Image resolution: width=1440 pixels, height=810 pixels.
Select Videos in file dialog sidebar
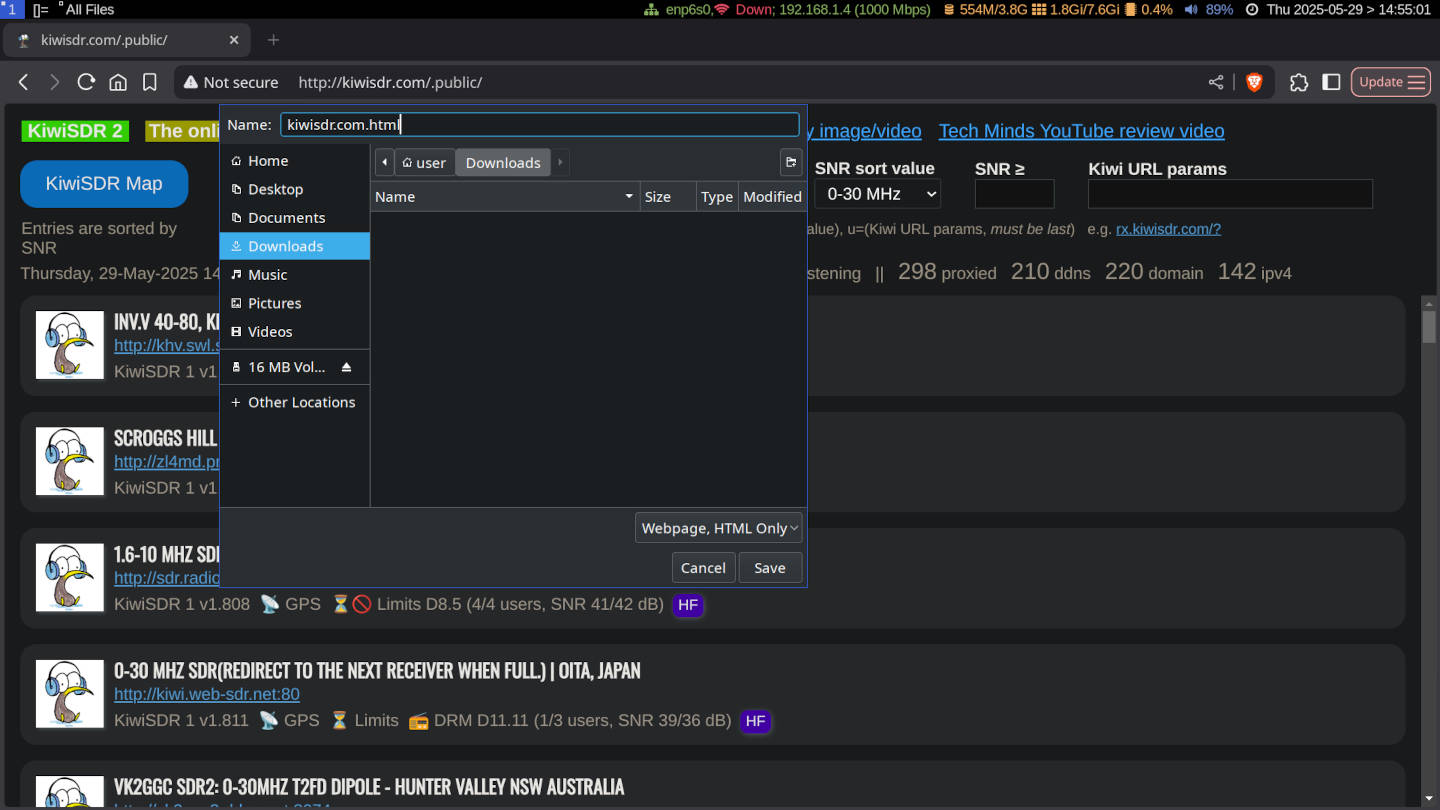[x=295, y=331]
